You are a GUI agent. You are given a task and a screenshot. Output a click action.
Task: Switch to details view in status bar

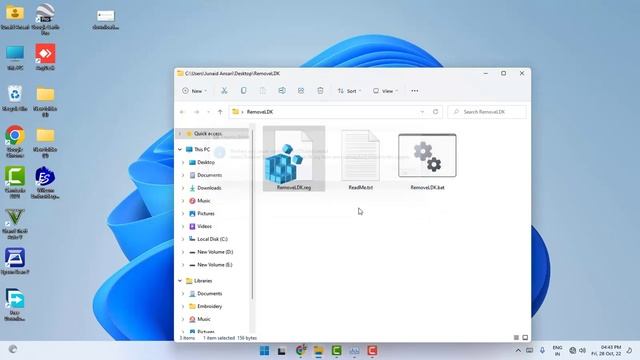[x=516, y=338]
